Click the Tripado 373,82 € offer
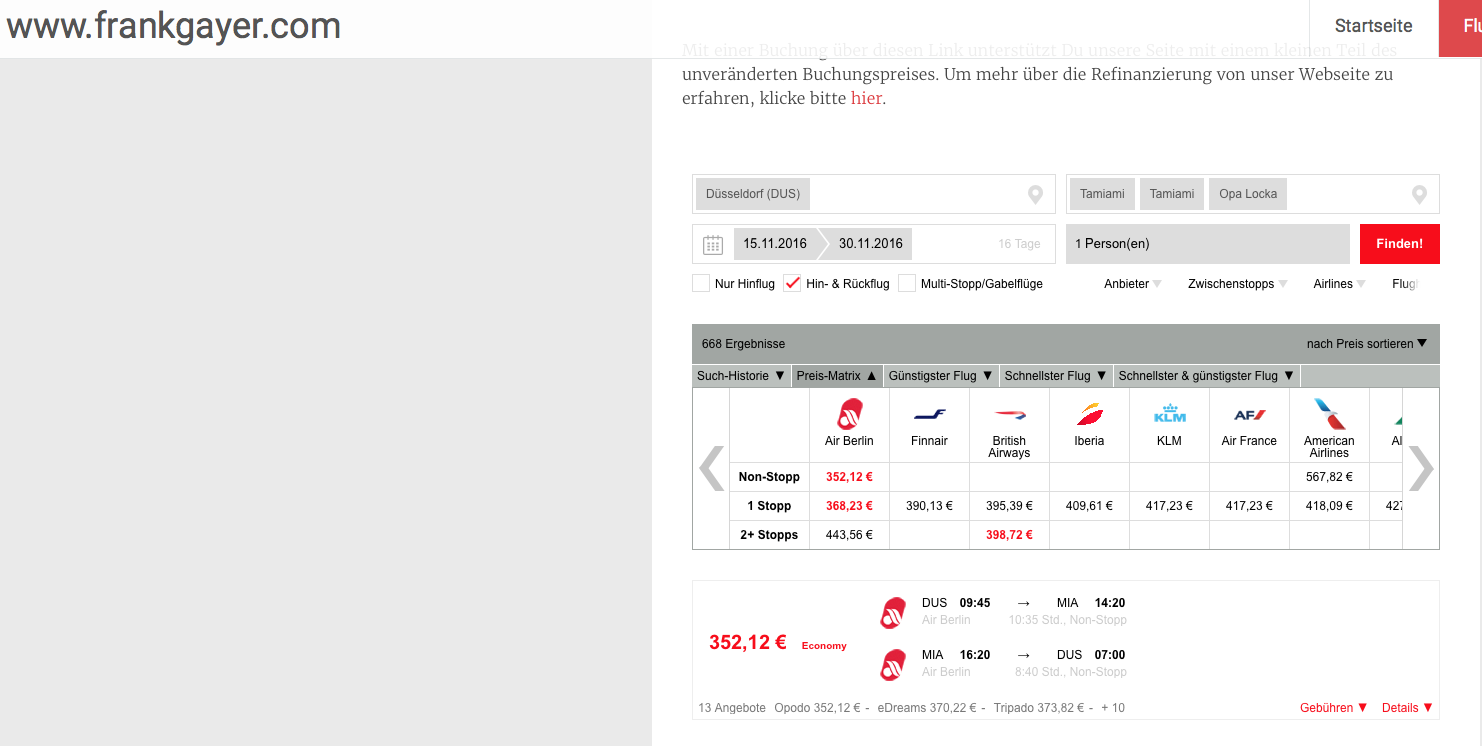Image resolution: width=1482 pixels, height=746 pixels. click(1039, 708)
